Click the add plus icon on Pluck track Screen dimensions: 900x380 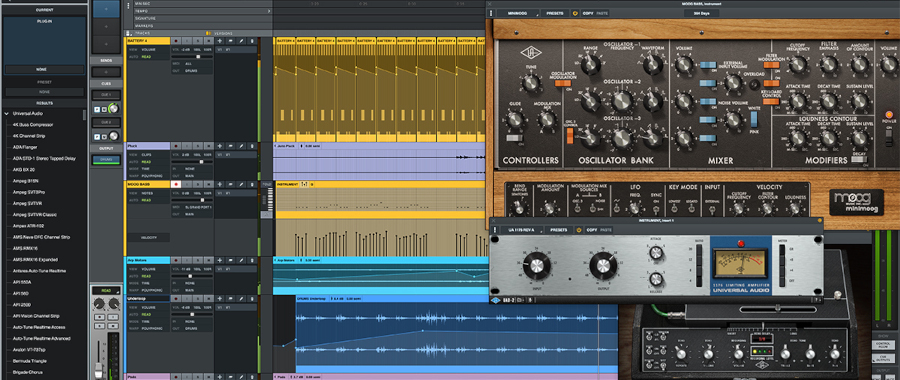[x=221, y=146]
